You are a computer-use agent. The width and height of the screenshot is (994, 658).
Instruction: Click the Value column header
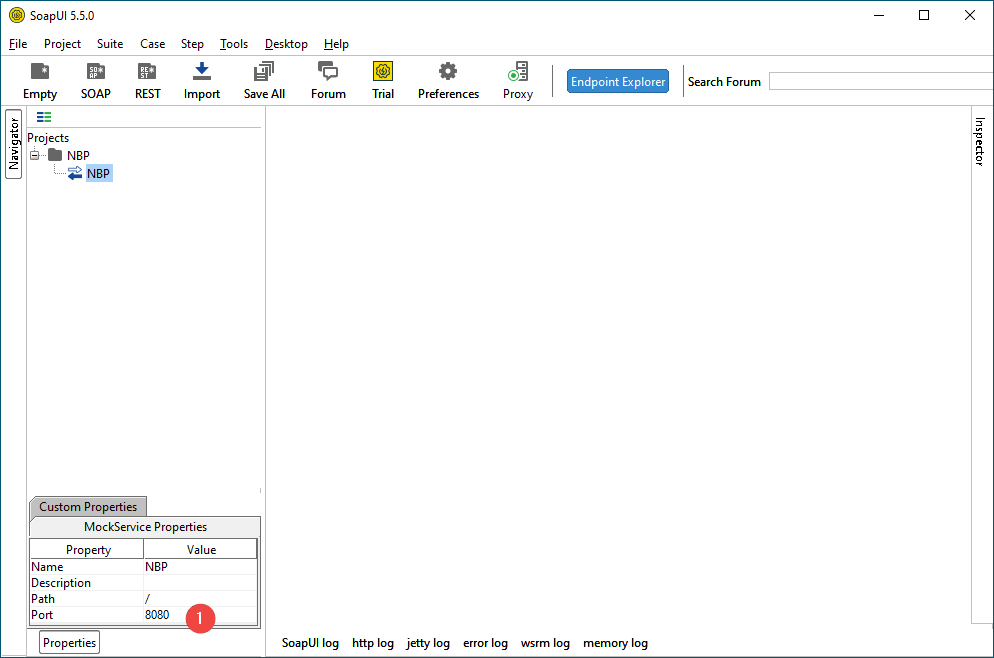[201, 550]
